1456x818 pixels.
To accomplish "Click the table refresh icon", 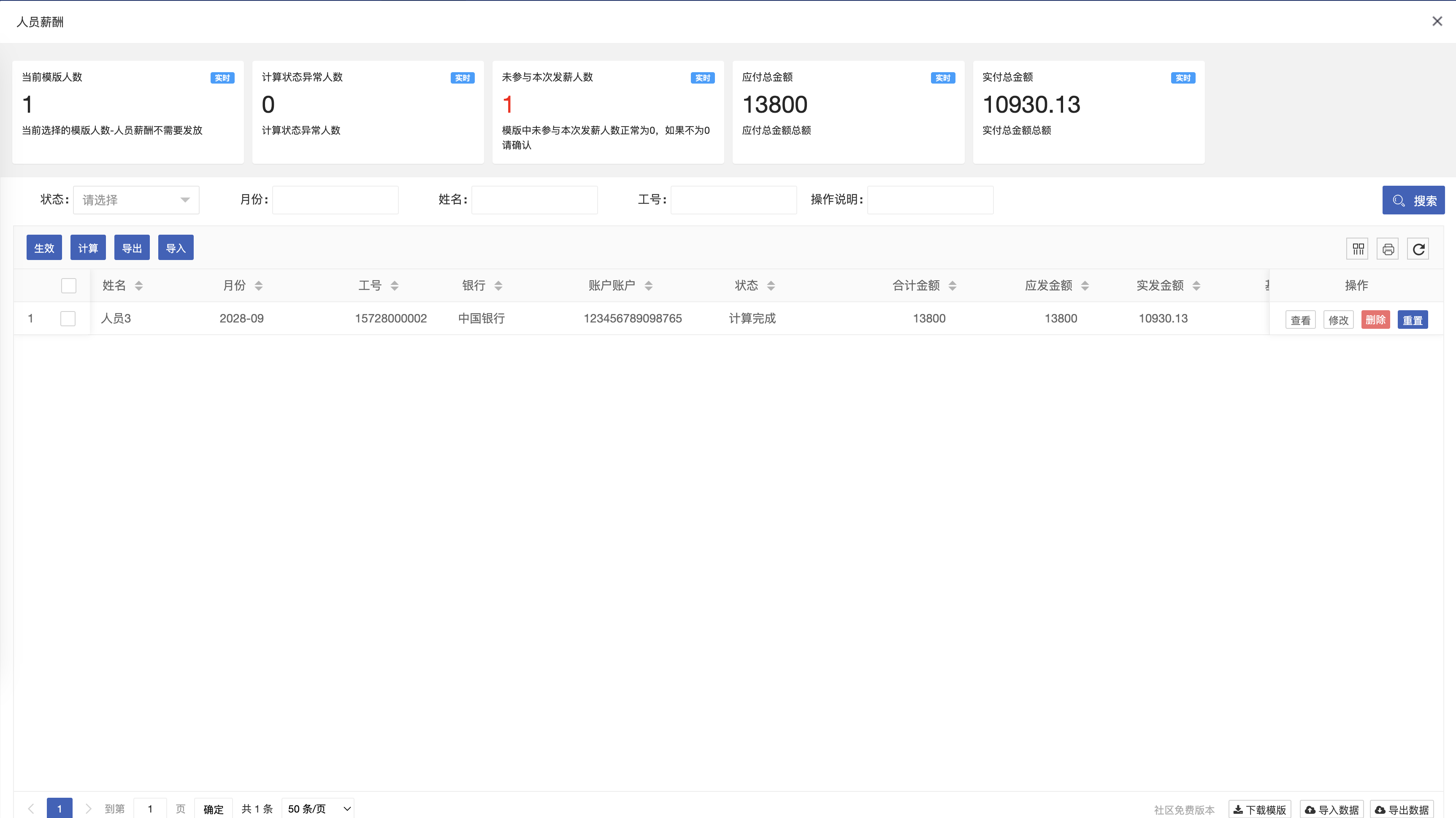I will [1418, 249].
